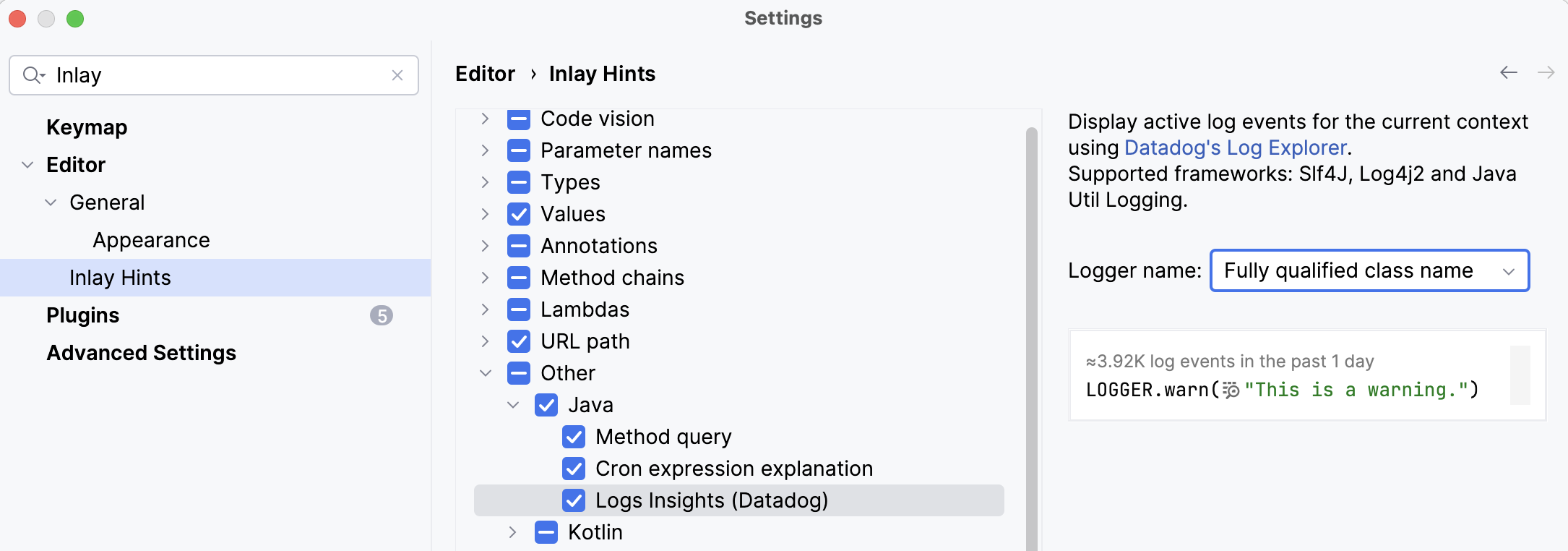Uncheck the URL path checkbox
The image size is (1568, 551).
(x=519, y=341)
